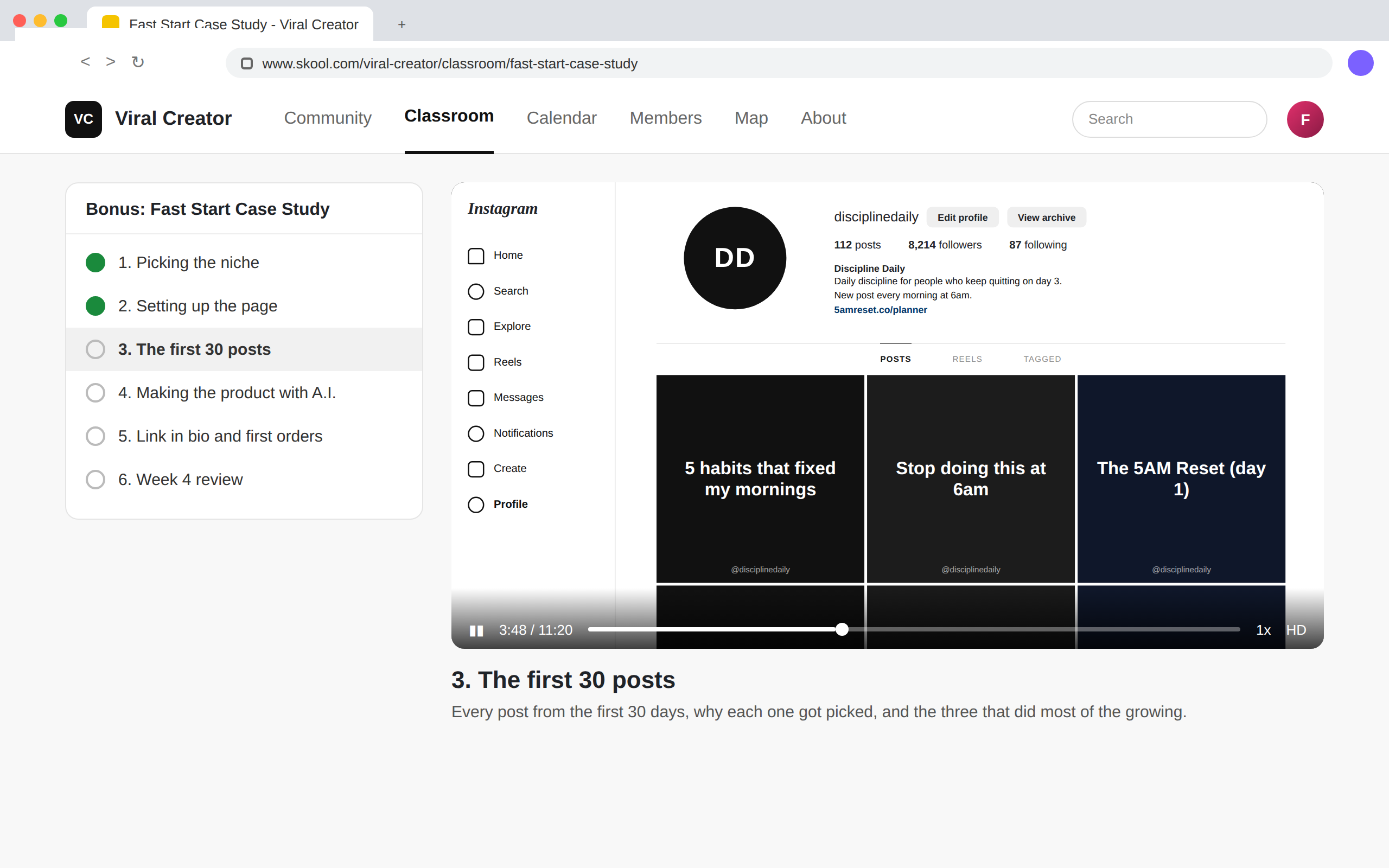Screen dimensions: 1389x868
Task: Click the Edit profile button
Action: pos(963,217)
